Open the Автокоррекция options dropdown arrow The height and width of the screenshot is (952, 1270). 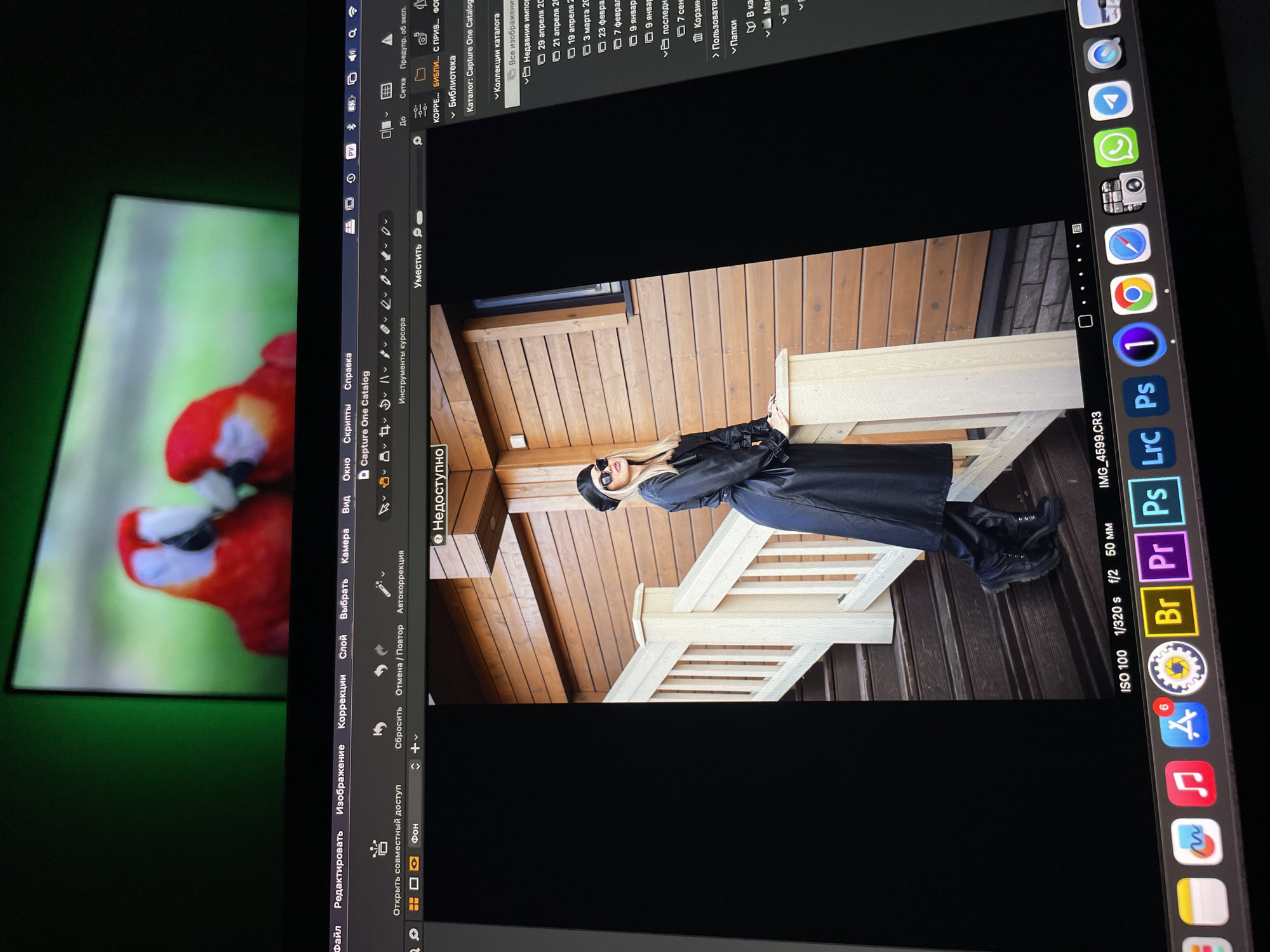(383, 573)
